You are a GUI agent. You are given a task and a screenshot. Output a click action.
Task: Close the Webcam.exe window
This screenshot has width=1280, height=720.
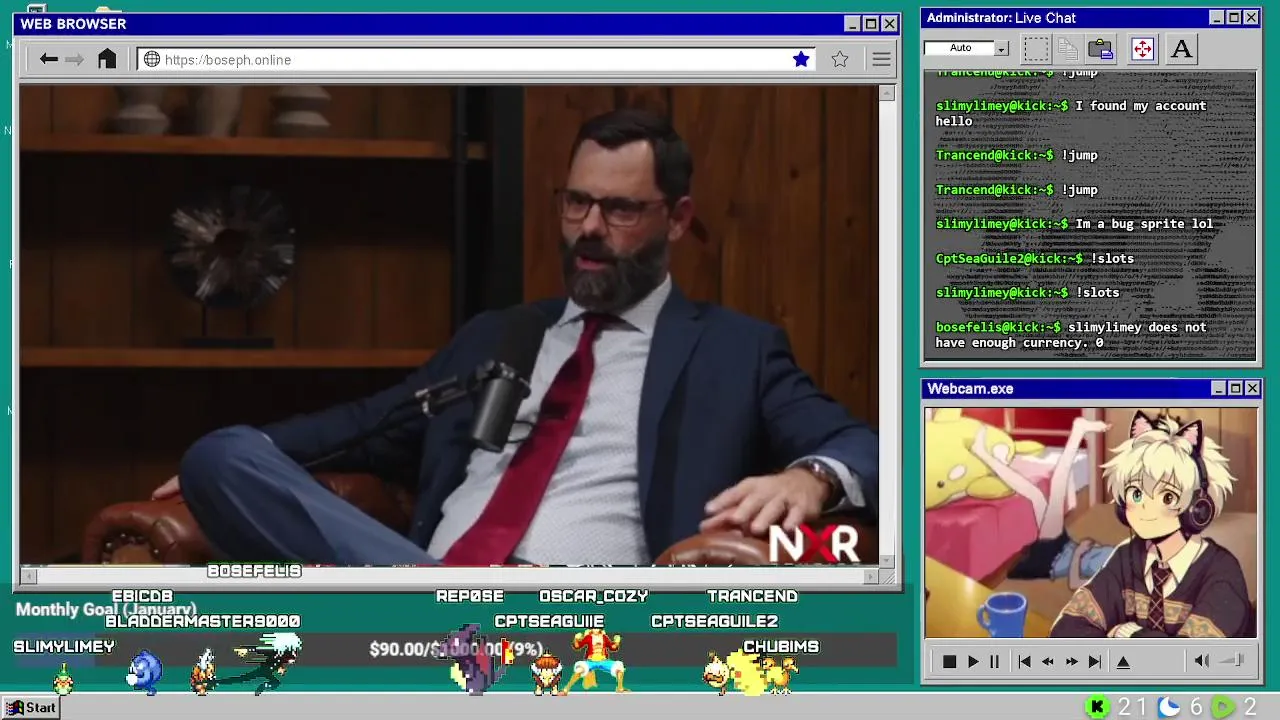(1252, 388)
